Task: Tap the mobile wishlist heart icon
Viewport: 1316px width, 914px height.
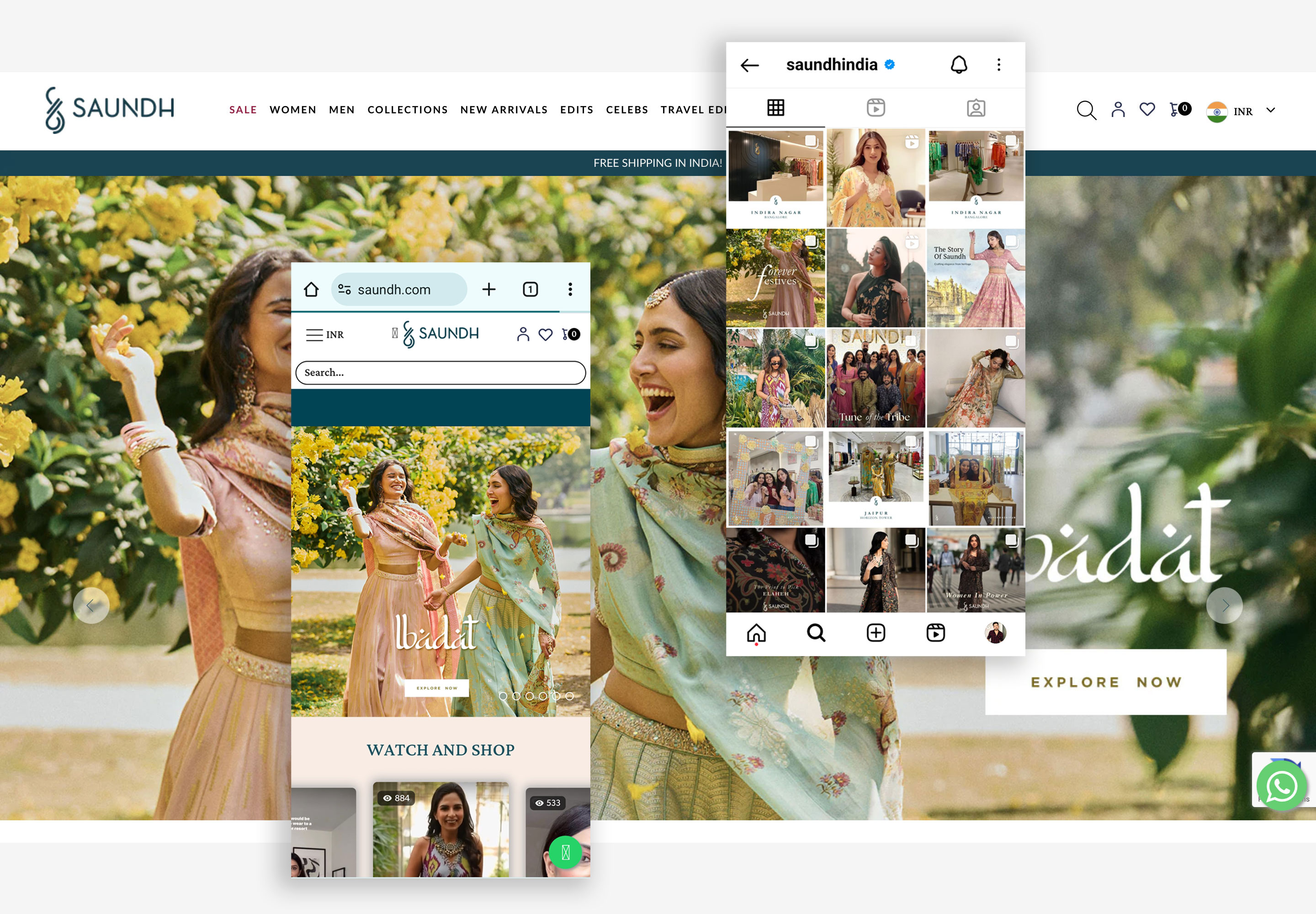Action: pos(546,335)
